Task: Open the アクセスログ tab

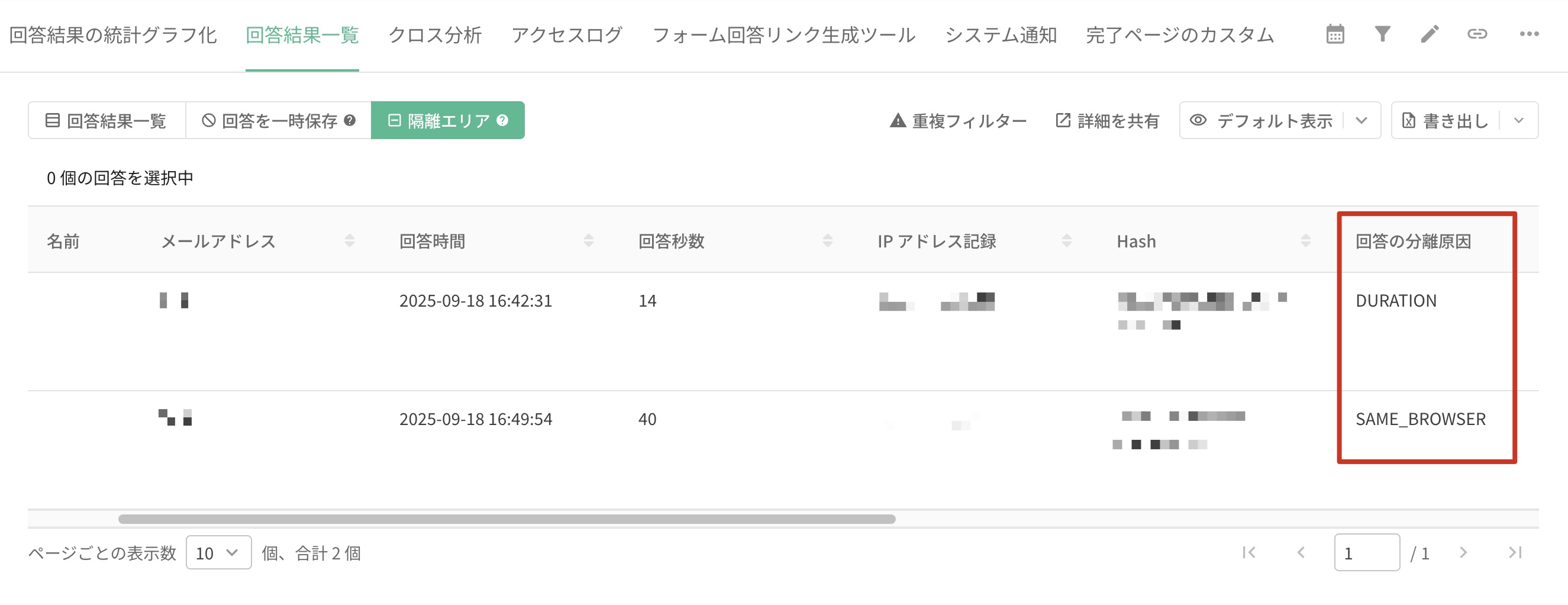Action: (x=567, y=35)
